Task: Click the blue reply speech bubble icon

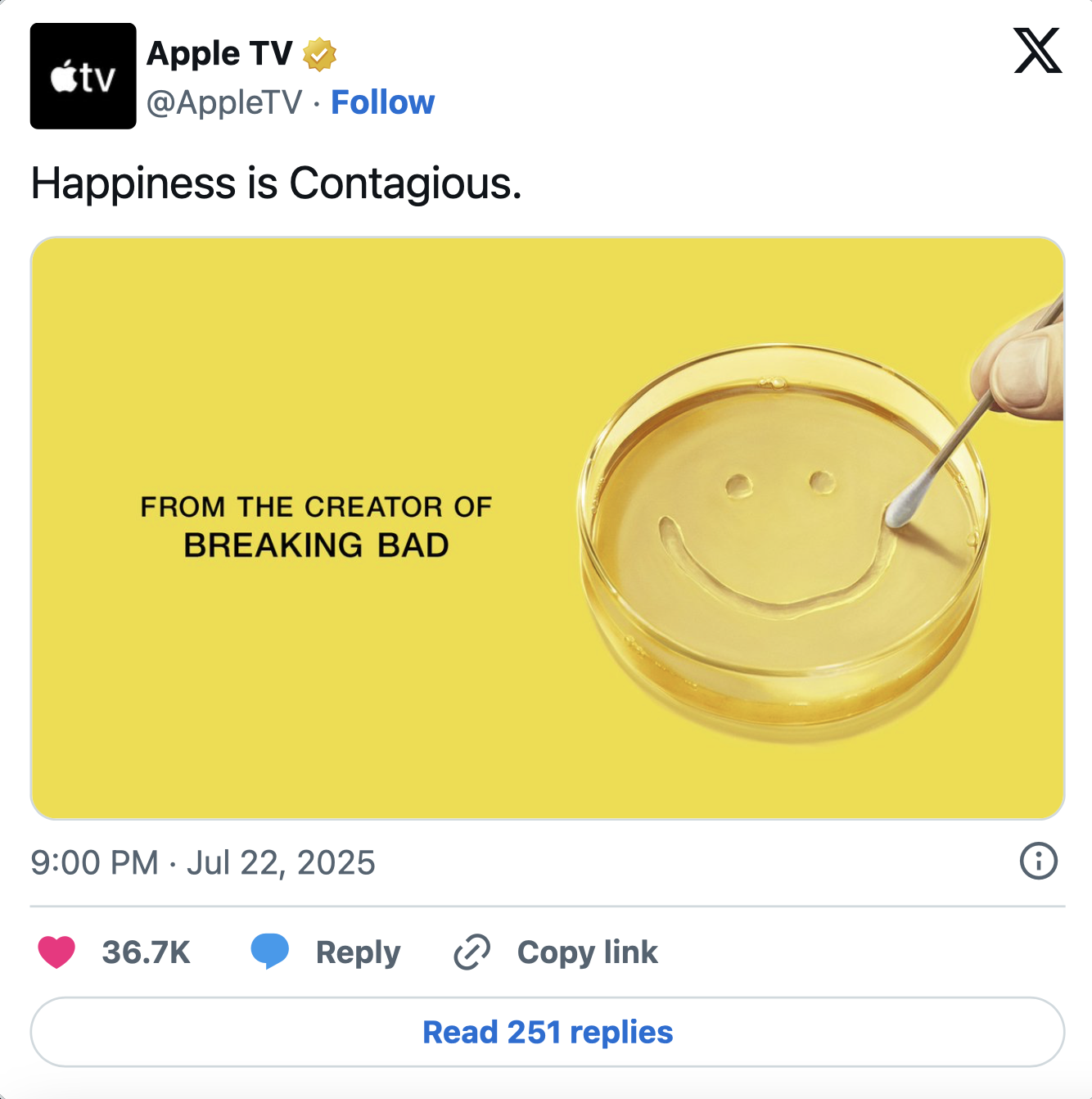Action: point(271,952)
